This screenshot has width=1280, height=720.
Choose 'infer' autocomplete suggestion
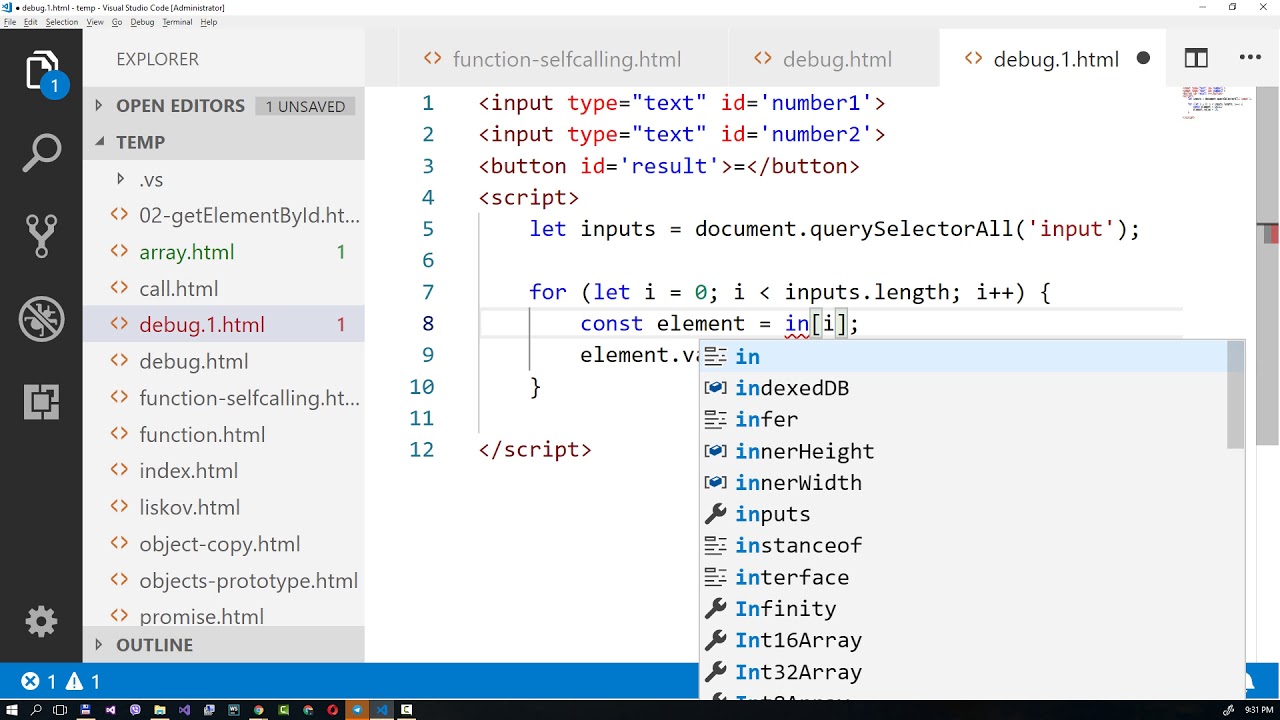964,419
